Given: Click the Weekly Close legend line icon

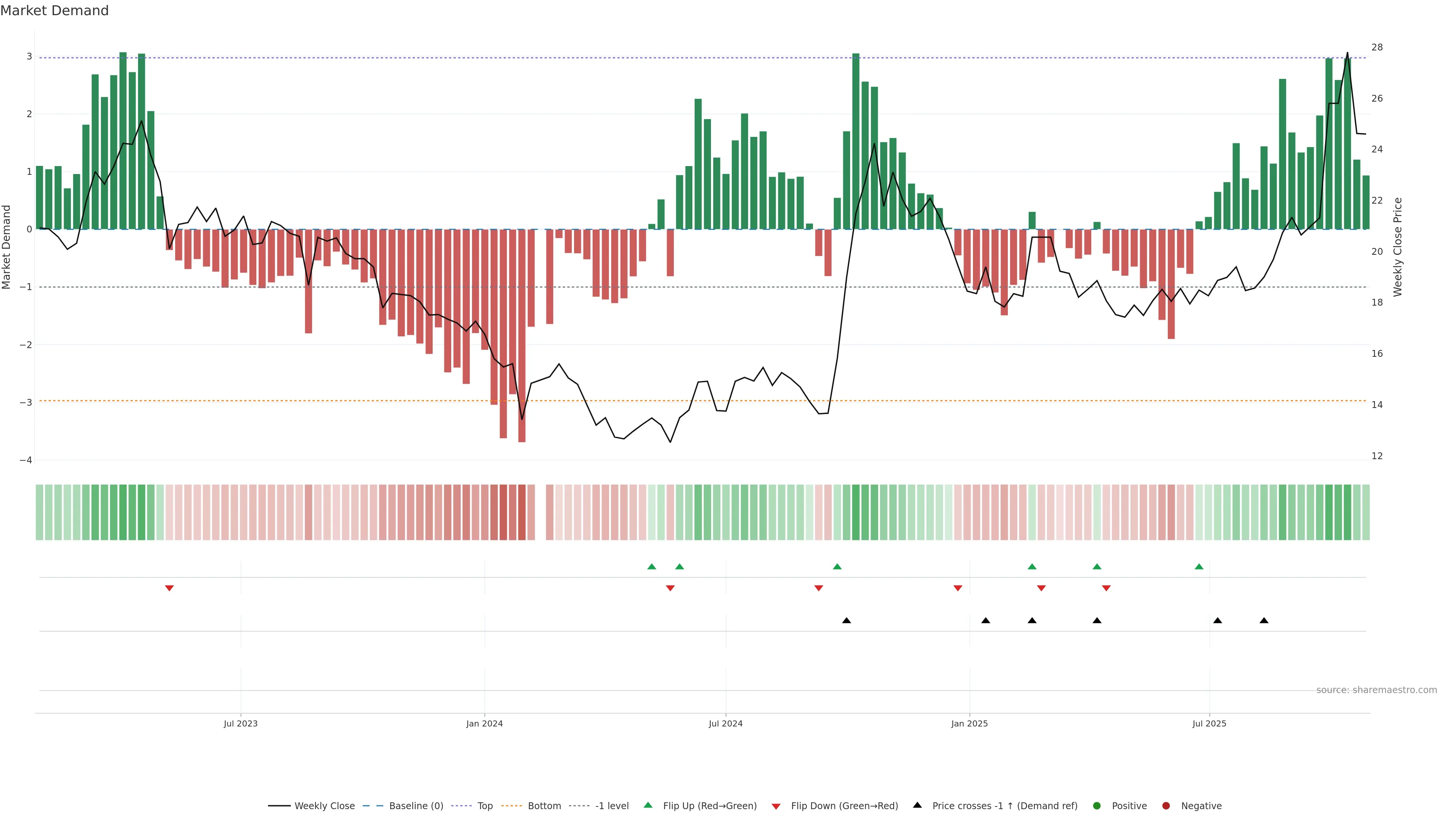Looking at the screenshot, I should (x=279, y=806).
